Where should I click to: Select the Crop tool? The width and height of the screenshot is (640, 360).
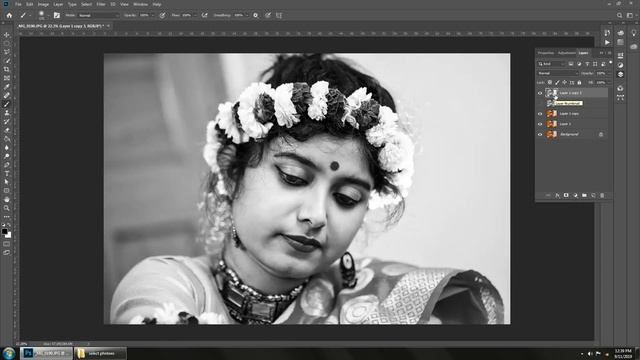(7, 69)
